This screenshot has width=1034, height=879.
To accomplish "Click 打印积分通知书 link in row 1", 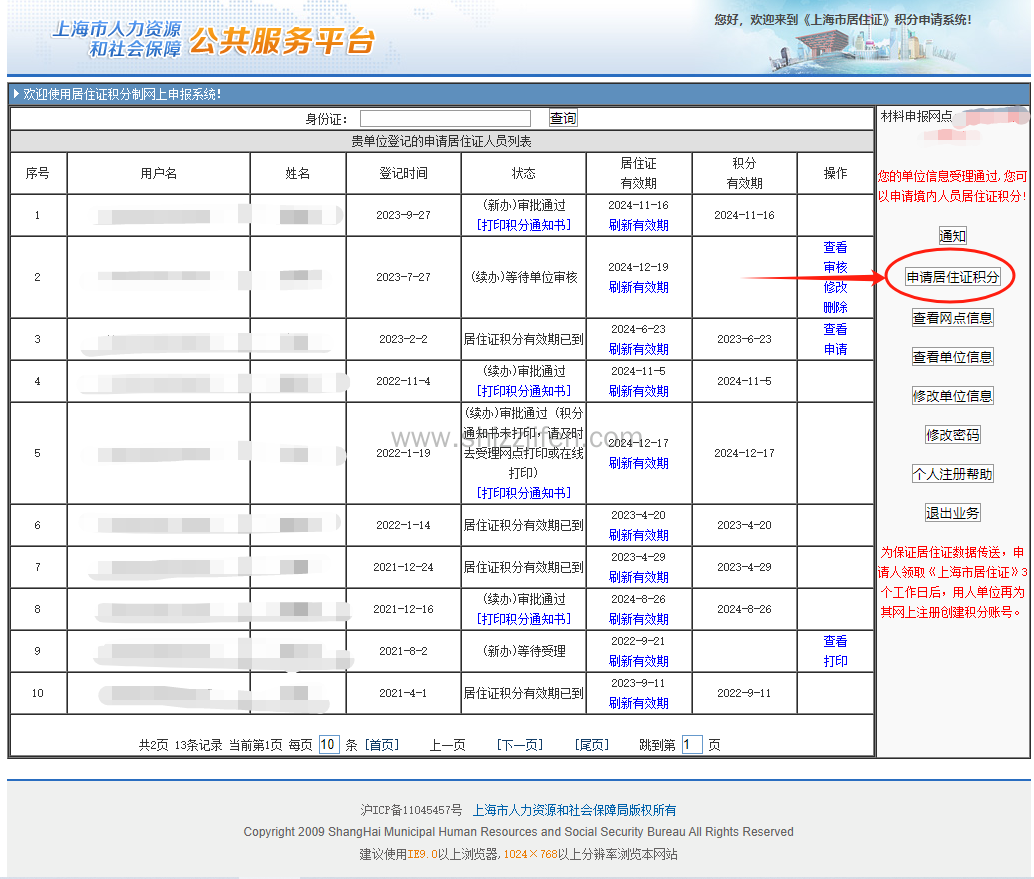I will pyautogui.click(x=523, y=225).
